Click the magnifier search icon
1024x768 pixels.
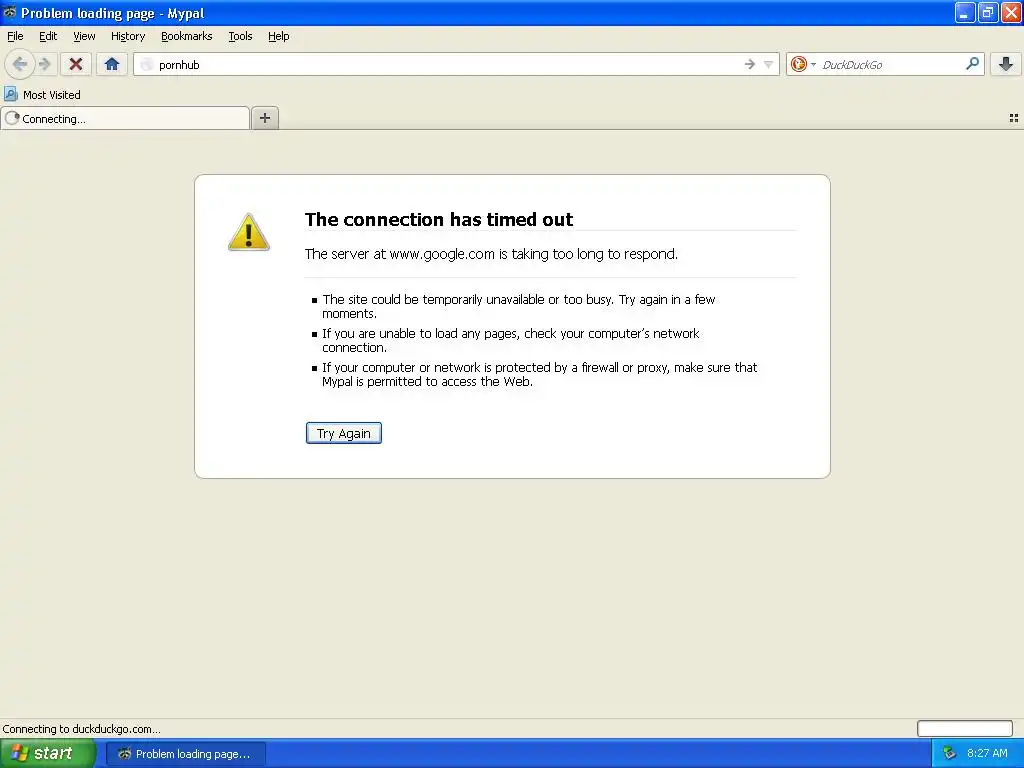972,63
